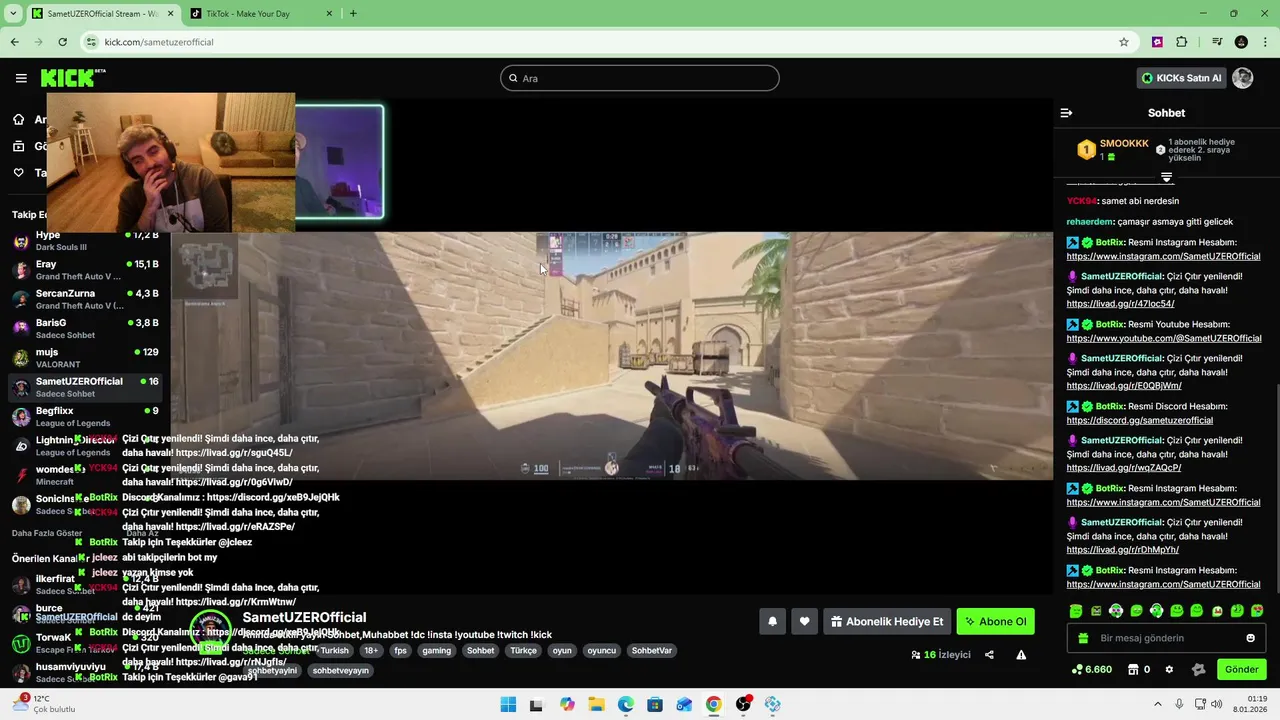Open chat settings gear icon
The height and width of the screenshot is (720, 1280).
pos(1169,669)
